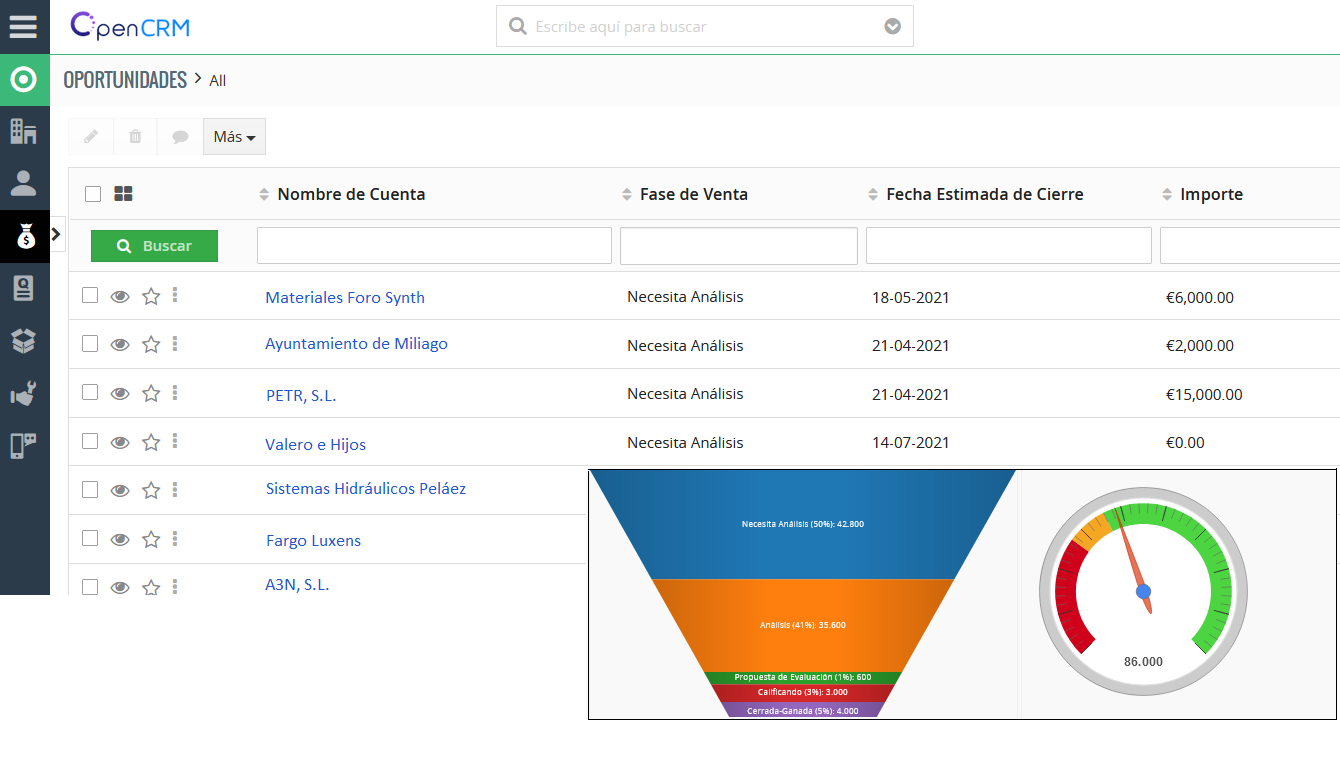Star the Sistemas Hidráulicos Peláez row
Screen dimensions: 1340x768
151,490
